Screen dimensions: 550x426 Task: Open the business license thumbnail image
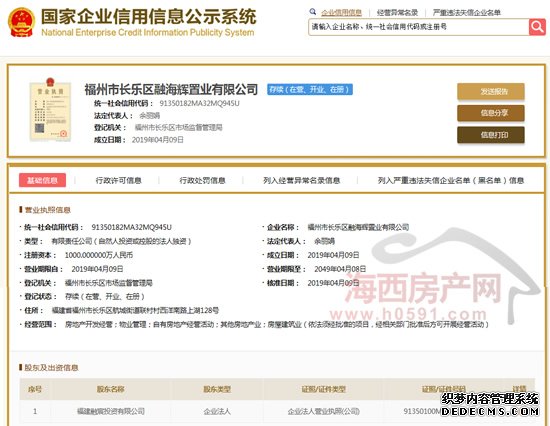(x=50, y=110)
